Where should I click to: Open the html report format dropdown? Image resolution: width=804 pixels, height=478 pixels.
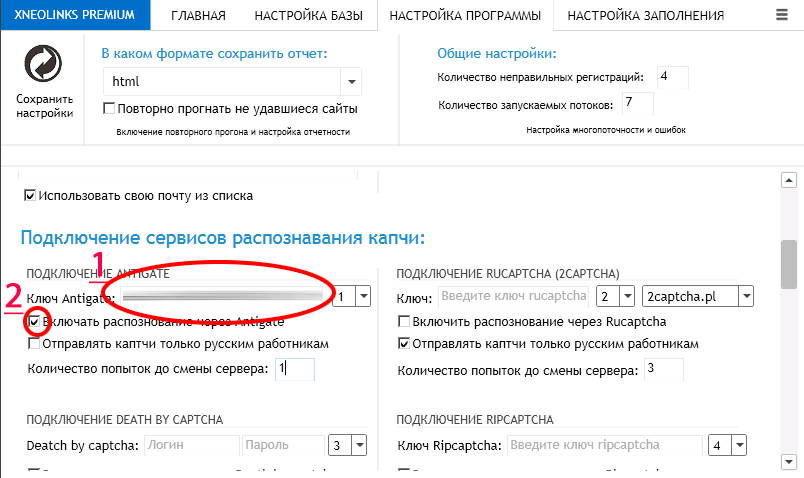[351, 82]
